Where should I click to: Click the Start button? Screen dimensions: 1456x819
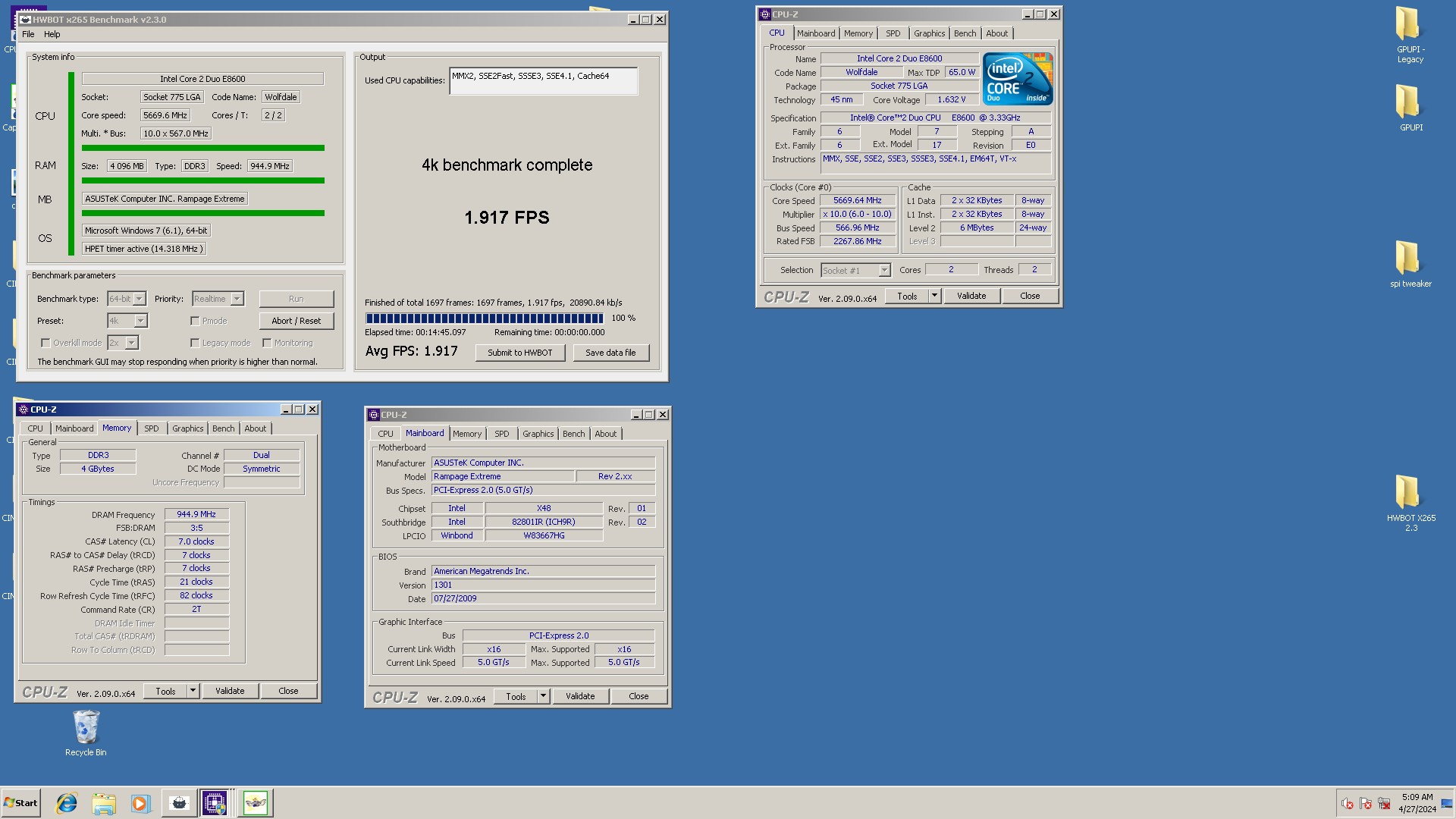20,803
